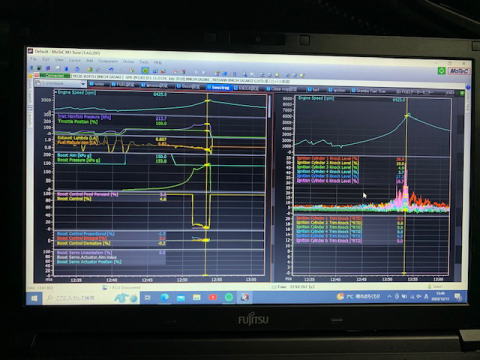Screen dimensions: 480x360
Task: Click the red square icon left of the connection status
Action: point(37,75)
